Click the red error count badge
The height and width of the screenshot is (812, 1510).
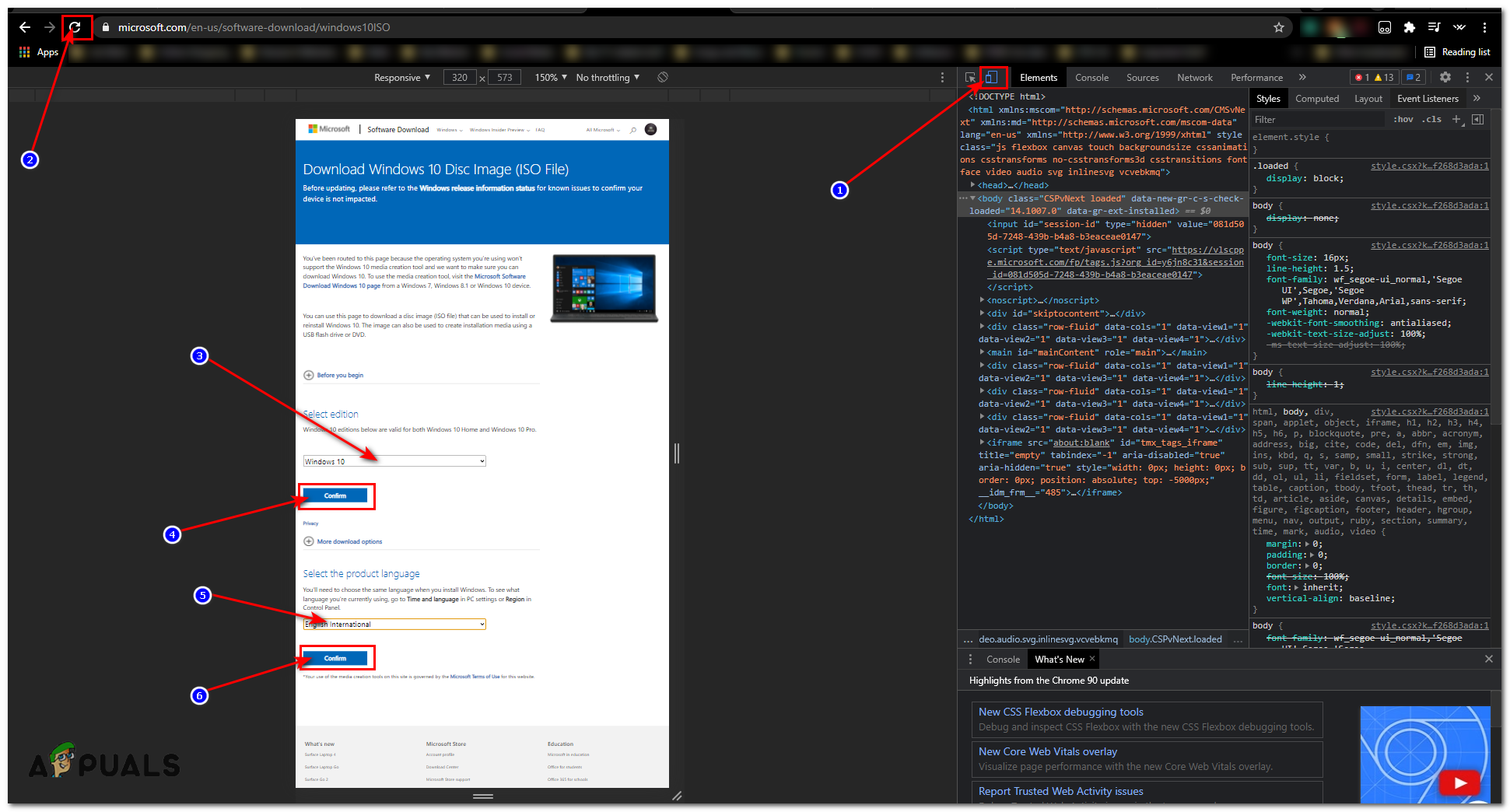[x=1362, y=78]
